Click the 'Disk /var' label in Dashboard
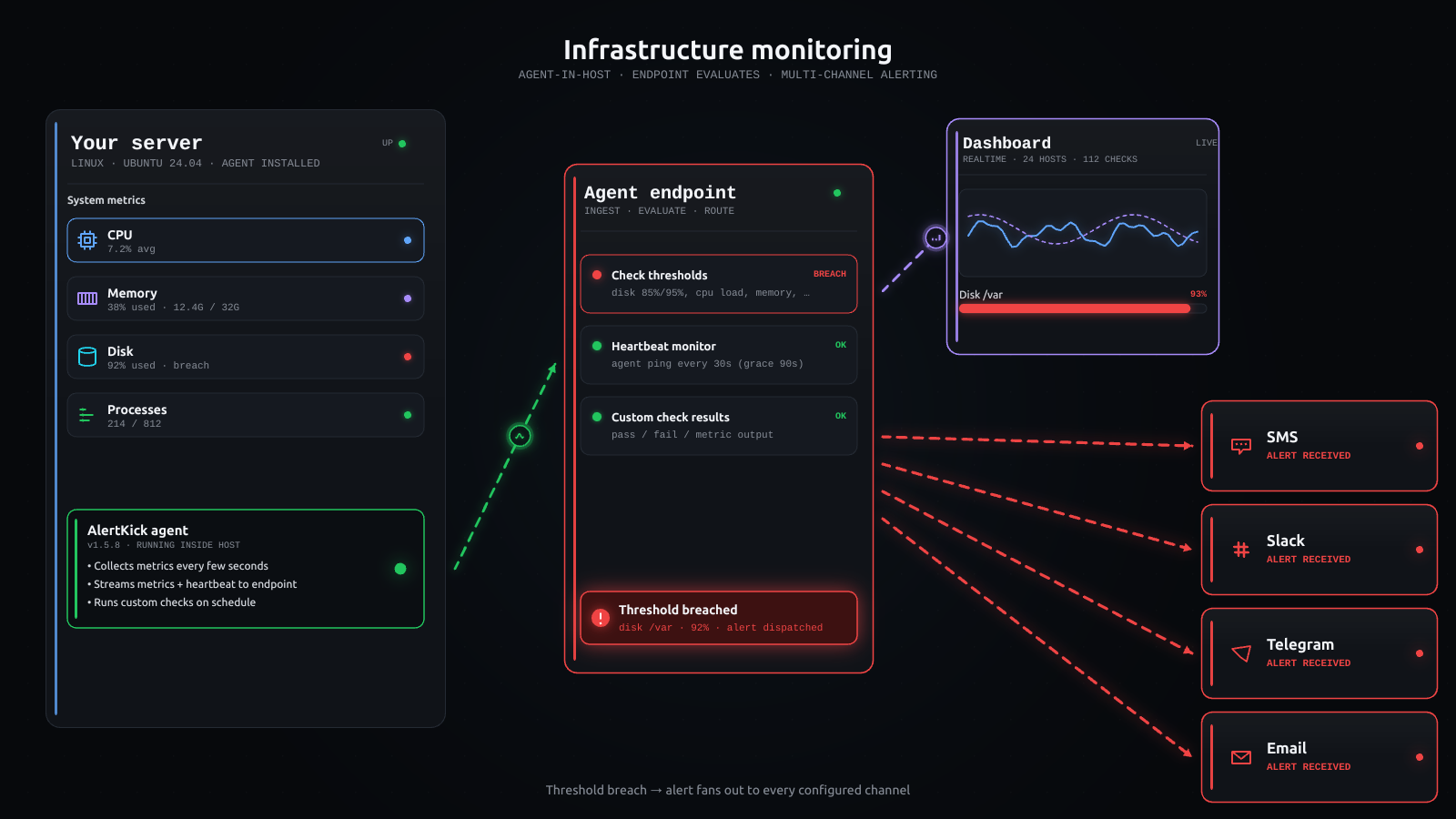The width and height of the screenshot is (1456, 819). [x=981, y=295]
